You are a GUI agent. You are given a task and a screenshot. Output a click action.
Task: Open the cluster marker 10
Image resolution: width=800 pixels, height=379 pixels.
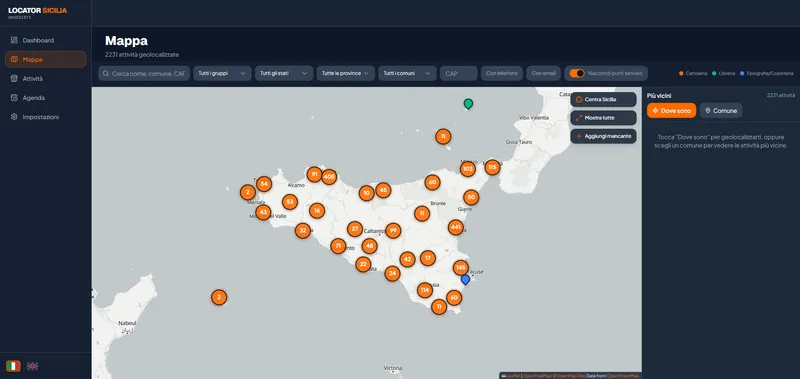click(366, 193)
